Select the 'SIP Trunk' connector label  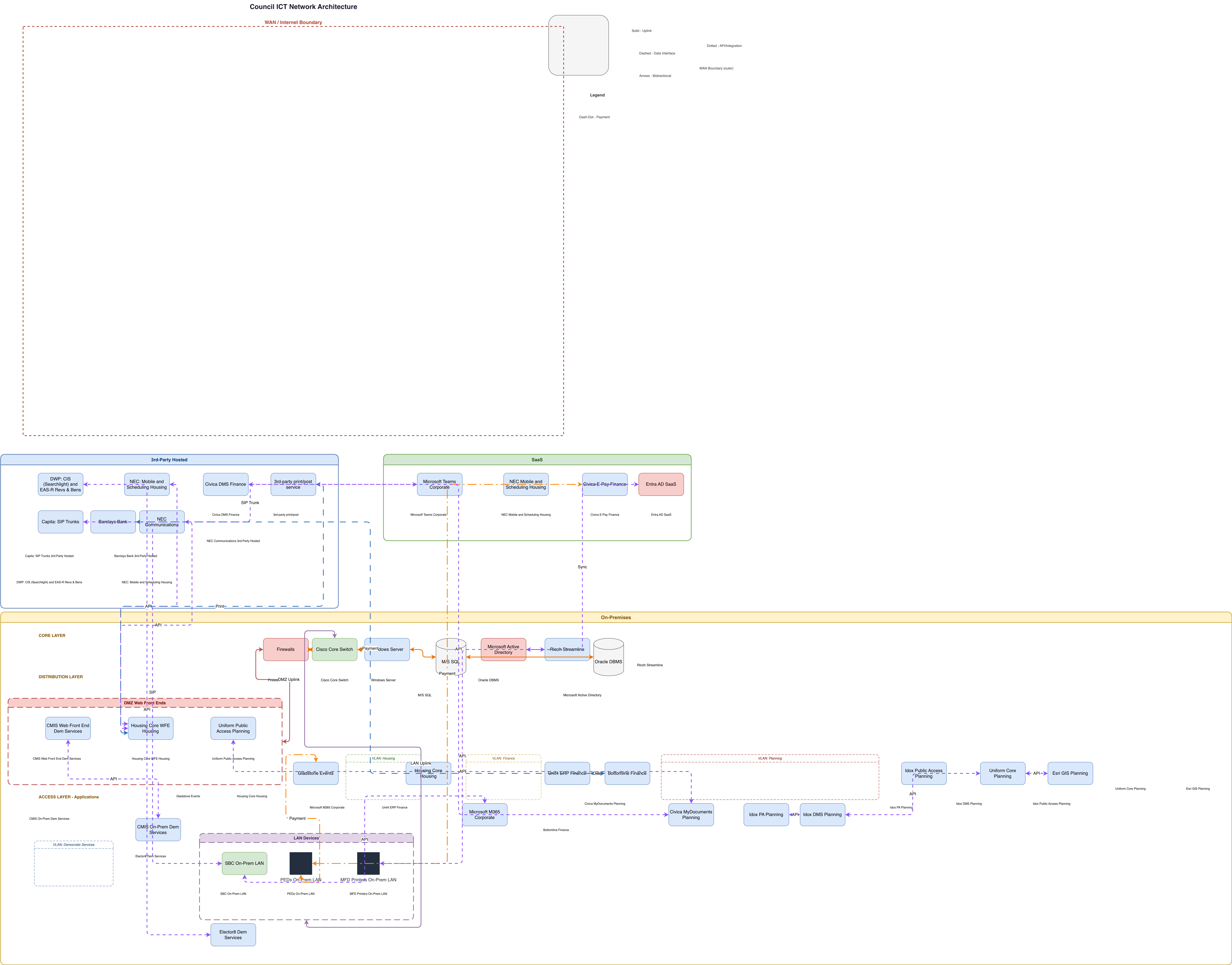250,503
